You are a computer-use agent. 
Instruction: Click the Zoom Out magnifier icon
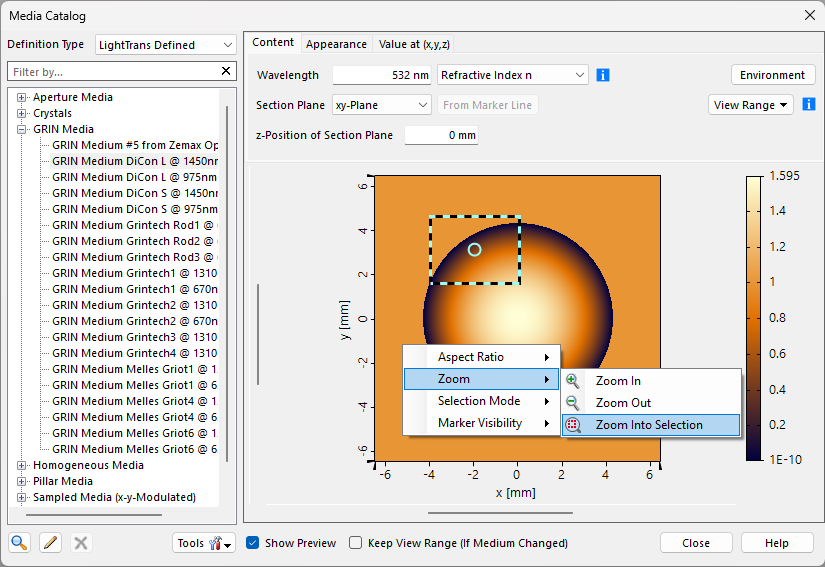[x=572, y=403]
